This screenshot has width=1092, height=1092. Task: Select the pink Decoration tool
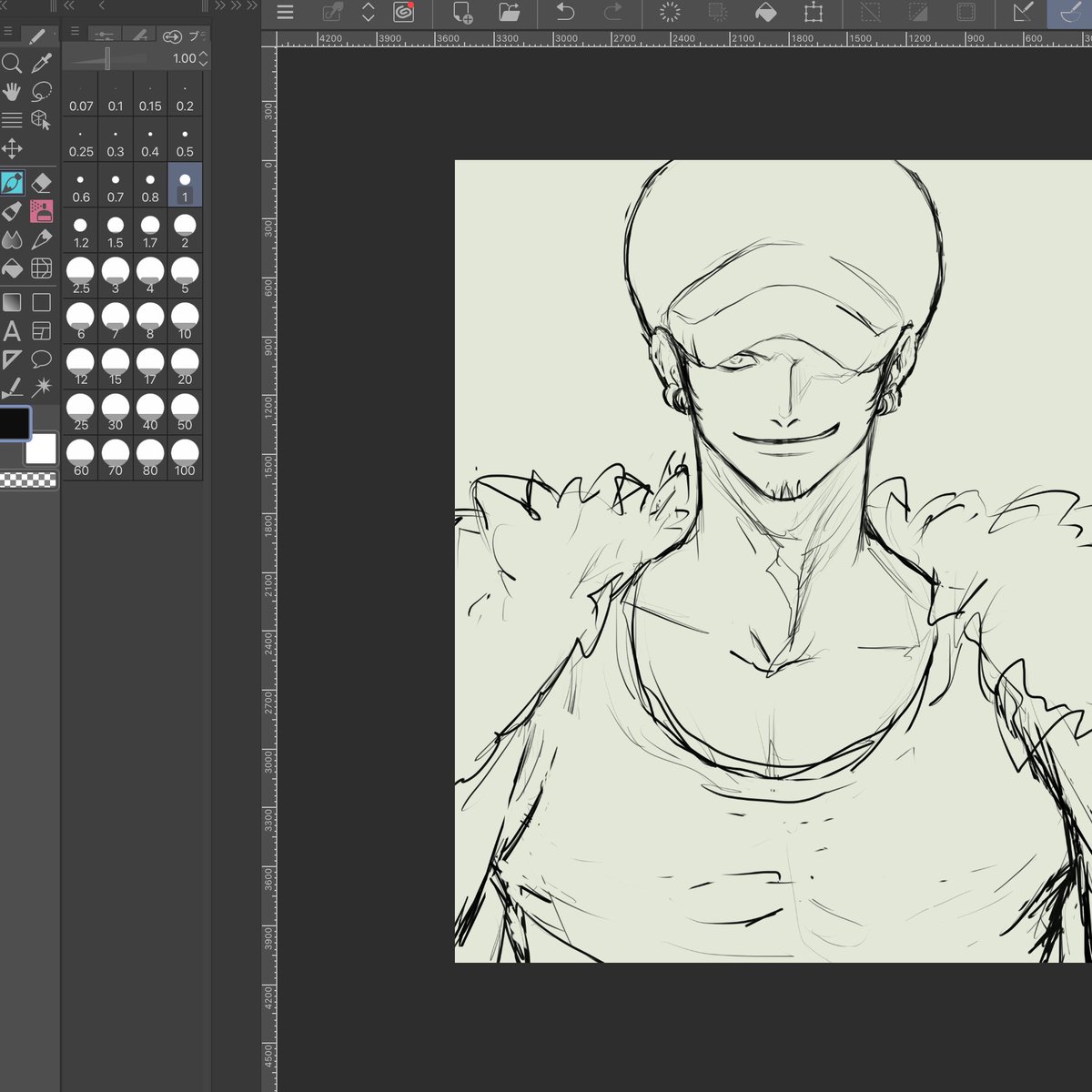click(x=41, y=211)
